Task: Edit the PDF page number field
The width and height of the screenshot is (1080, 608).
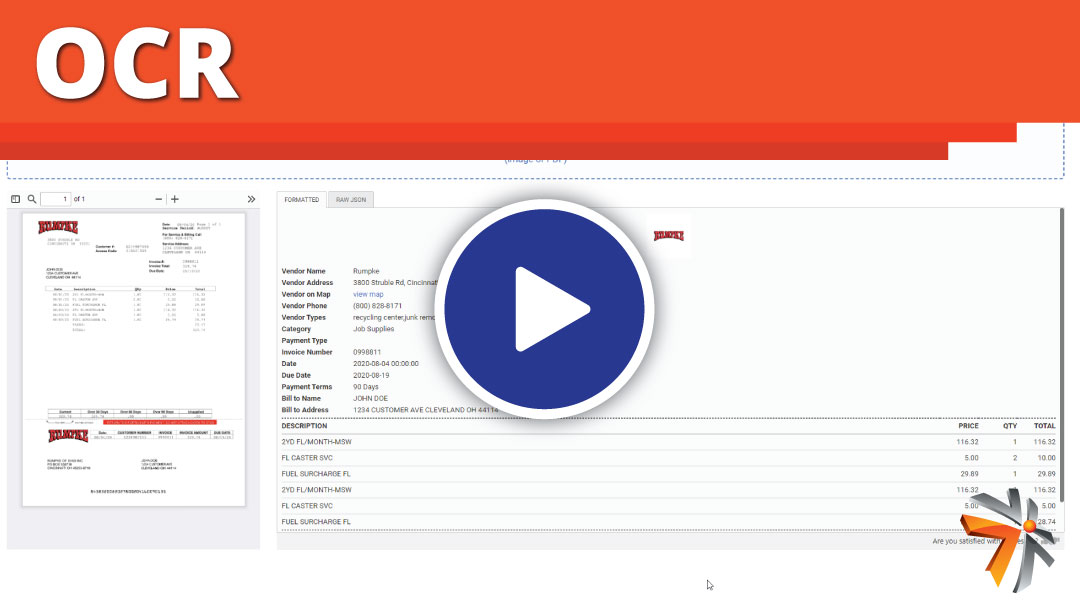Action: 56,199
